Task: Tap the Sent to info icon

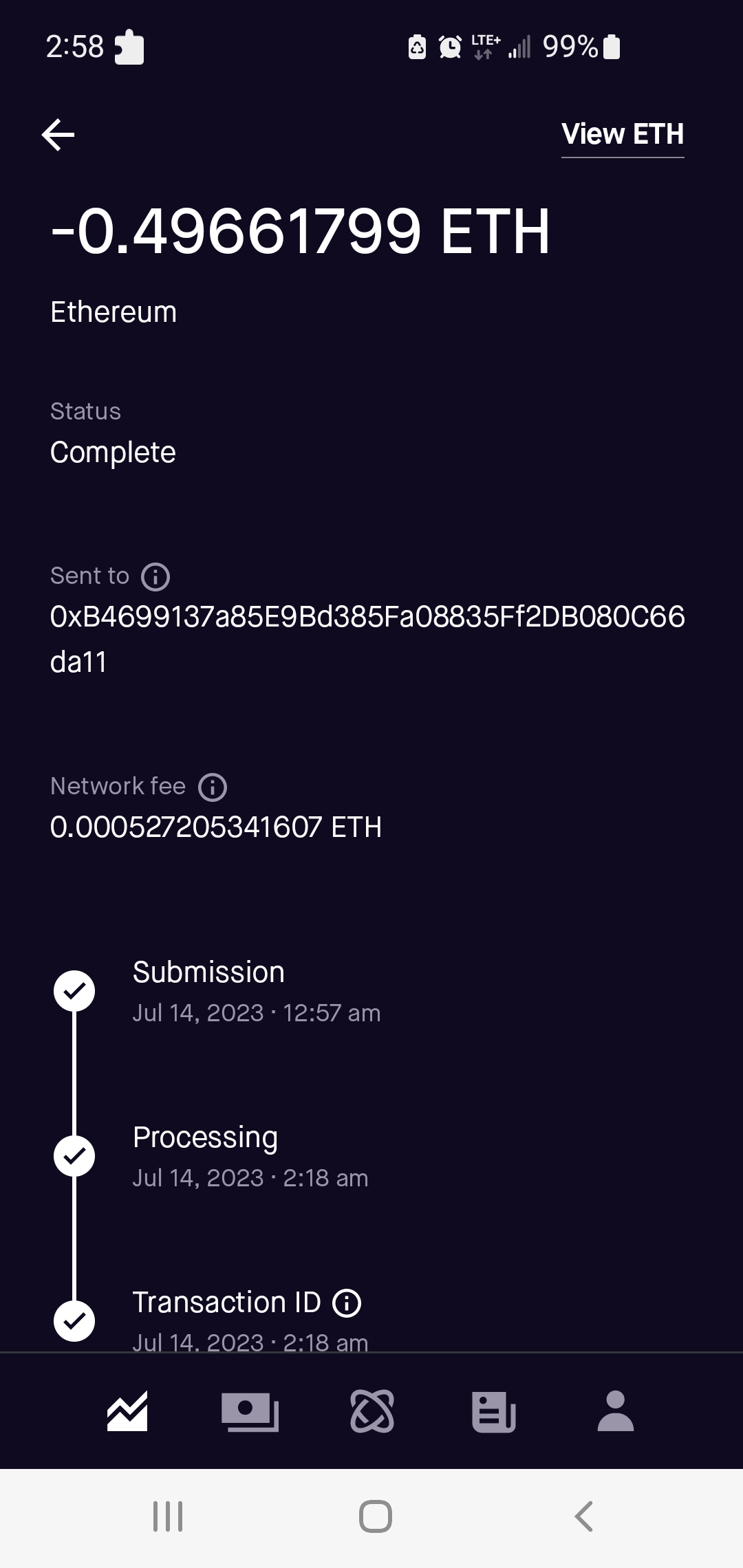Action: [155, 577]
